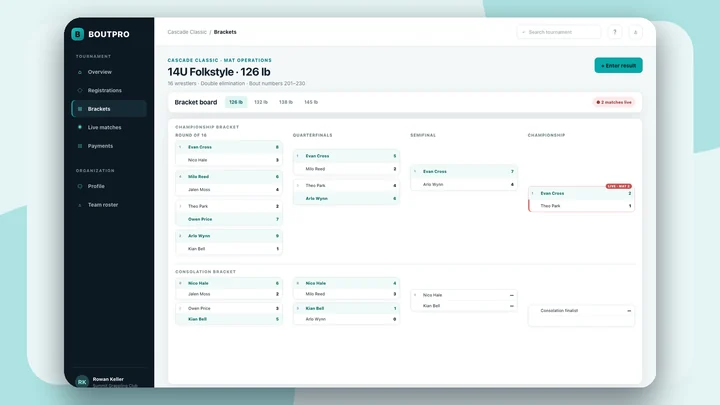Select Kian Bell in the Round of 16

229,249
